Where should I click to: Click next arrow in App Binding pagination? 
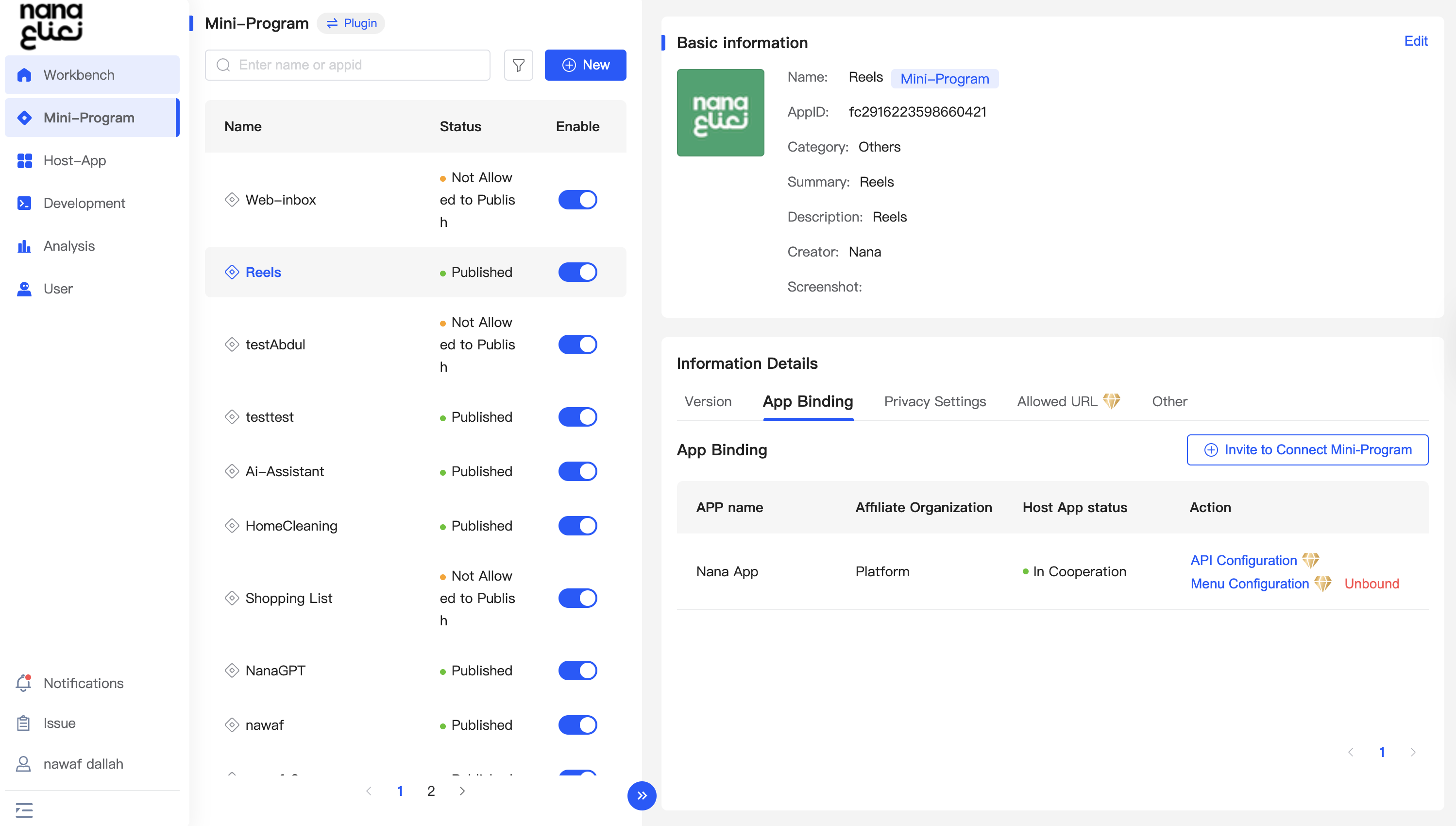click(x=1413, y=752)
